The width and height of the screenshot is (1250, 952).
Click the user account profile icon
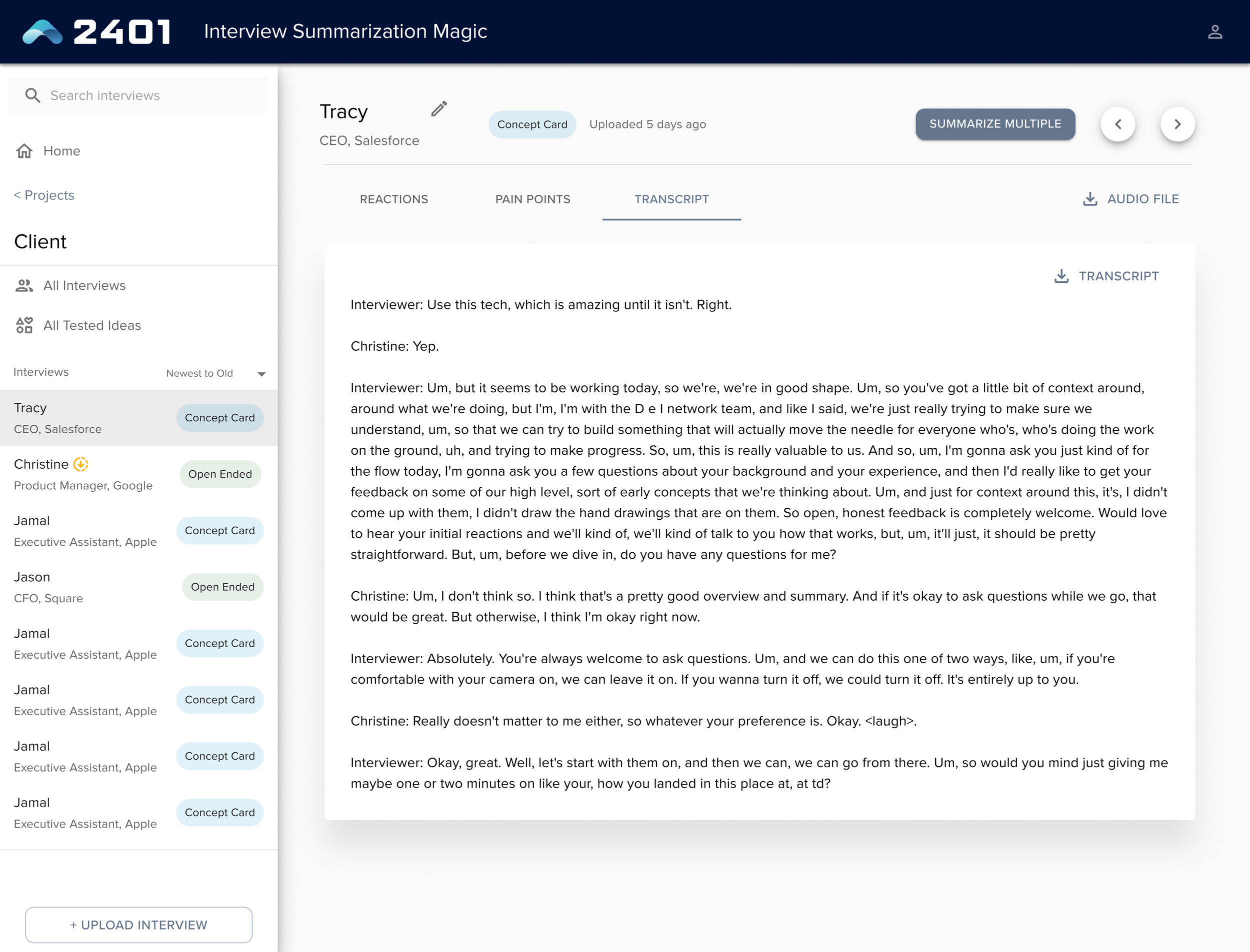pyautogui.click(x=1214, y=32)
